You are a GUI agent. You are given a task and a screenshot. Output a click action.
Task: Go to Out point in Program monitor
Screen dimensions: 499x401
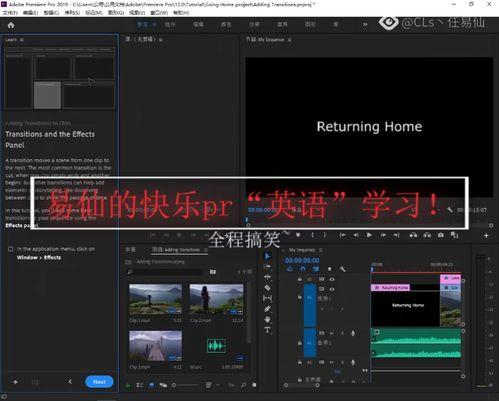click(396, 235)
